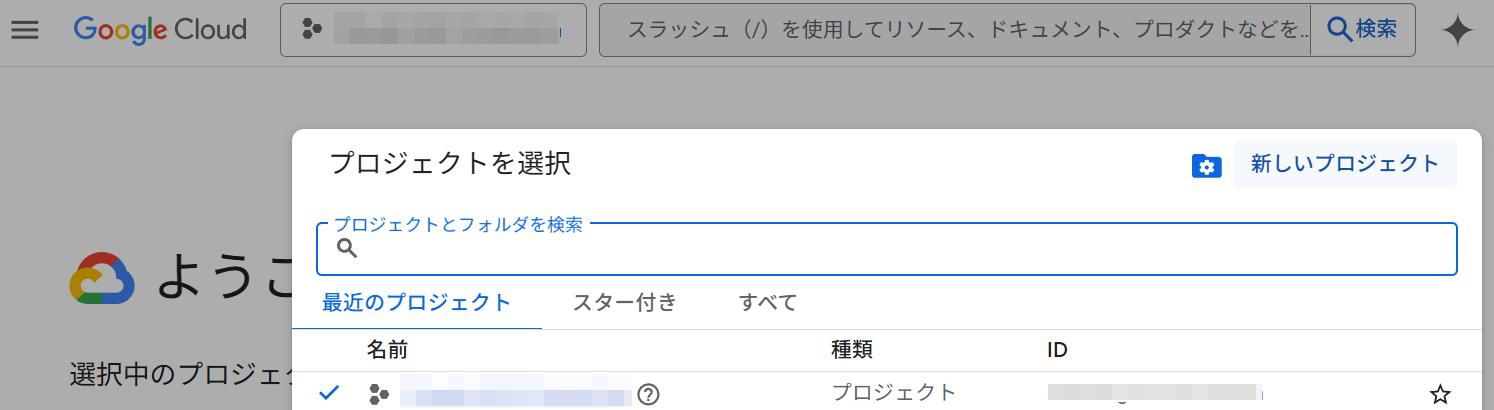Click the プロジェクトを選択 dialog title

pyautogui.click(x=451, y=163)
